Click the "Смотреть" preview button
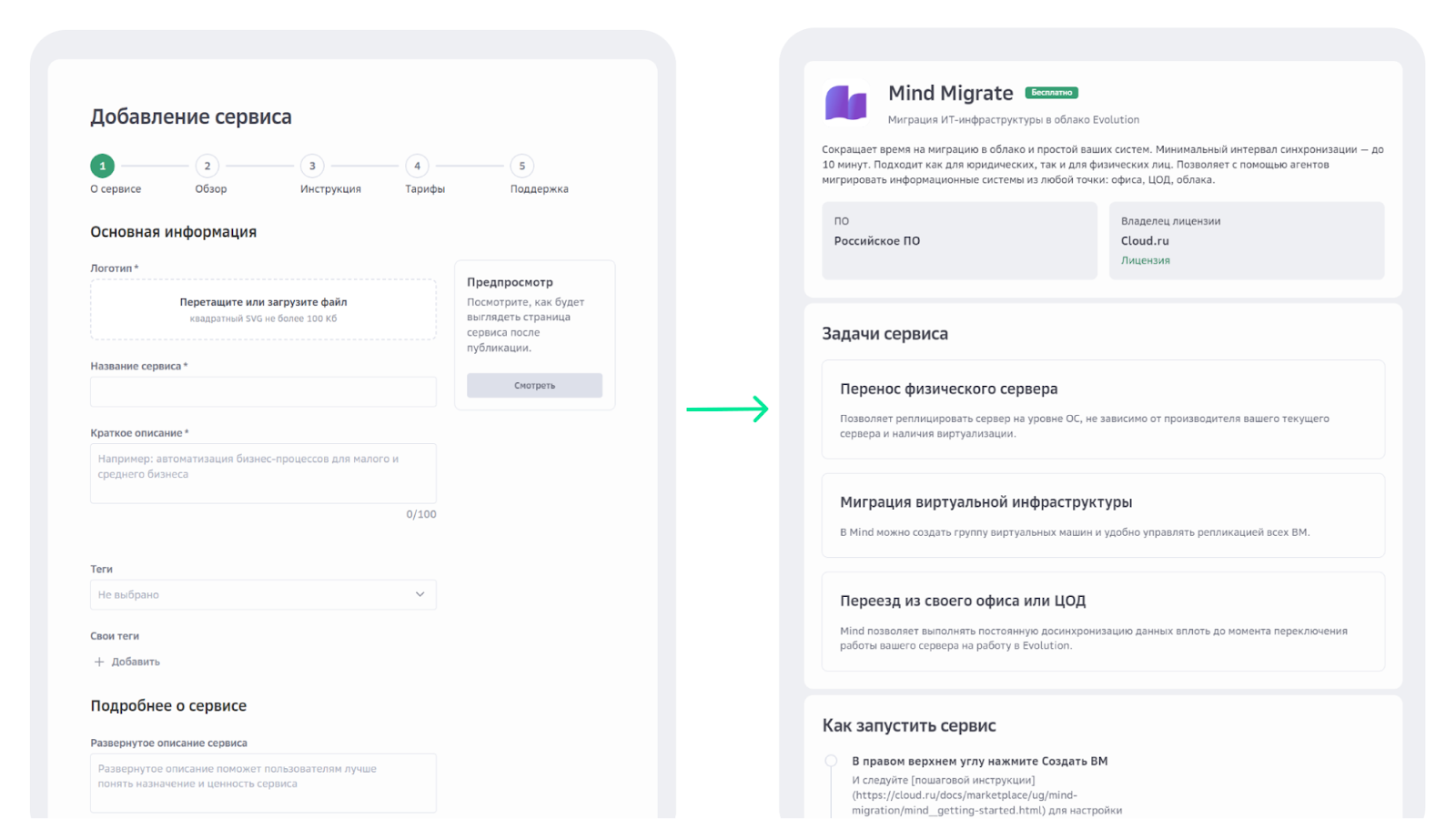The image size is (1456, 819). (534, 386)
